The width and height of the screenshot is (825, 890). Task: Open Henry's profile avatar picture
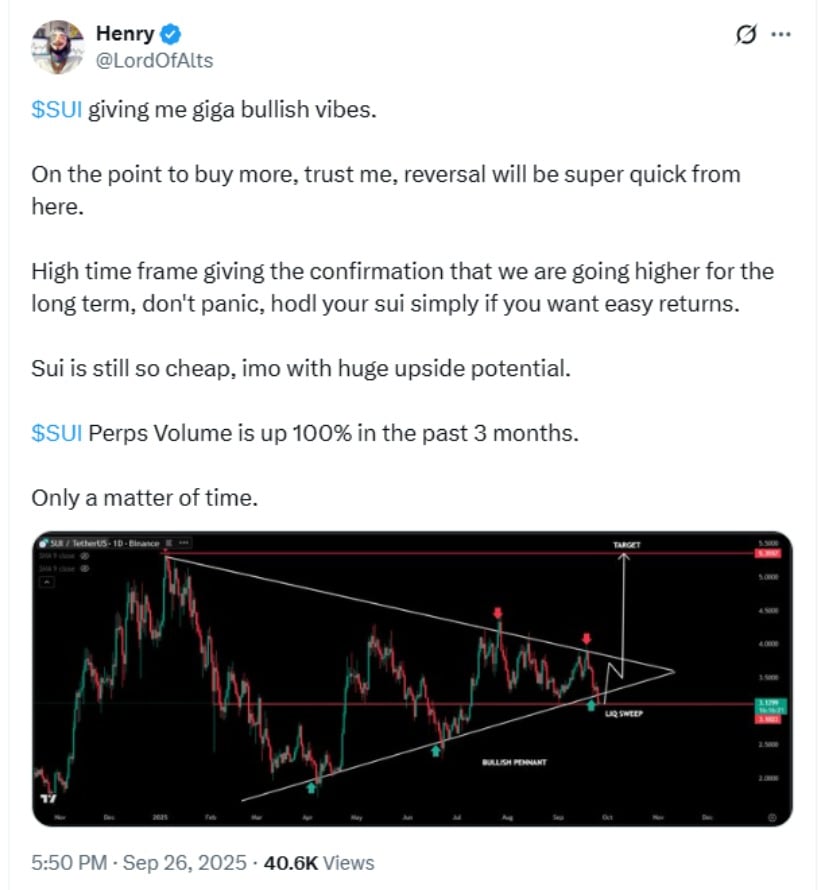pos(58,46)
